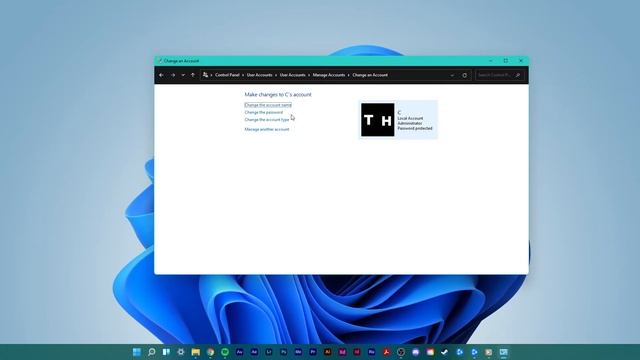Select the Change an Account breadcrumb
This screenshot has height=360, width=640.
click(370, 75)
